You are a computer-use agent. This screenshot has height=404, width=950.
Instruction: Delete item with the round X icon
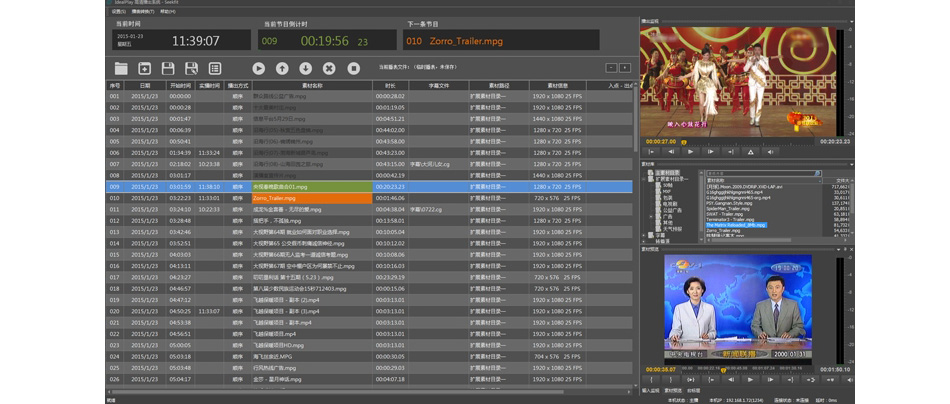click(329, 68)
